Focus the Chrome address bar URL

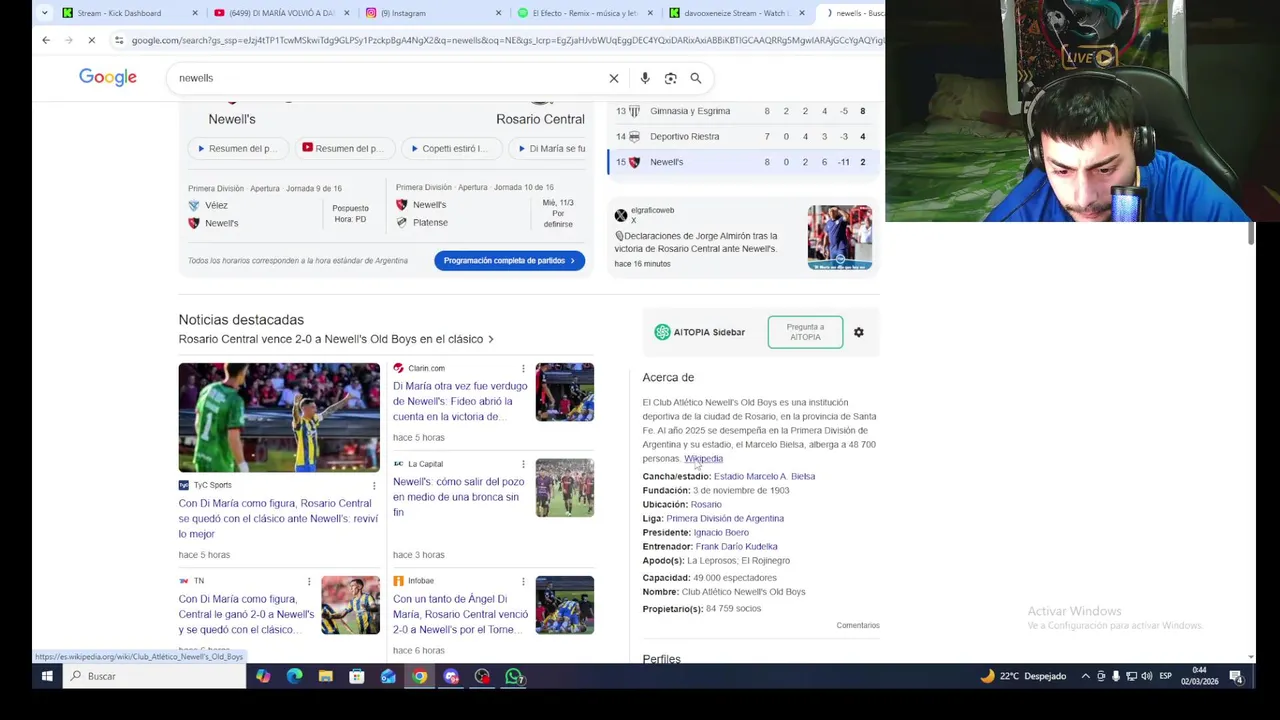pyautogui.click(x=507, y=40)
